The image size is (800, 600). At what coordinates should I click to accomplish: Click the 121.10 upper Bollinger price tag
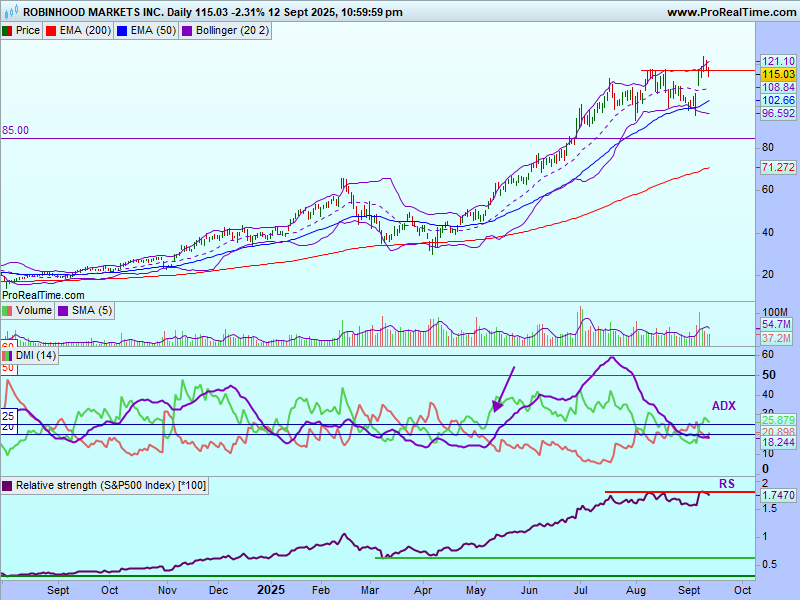click(777, 61)
